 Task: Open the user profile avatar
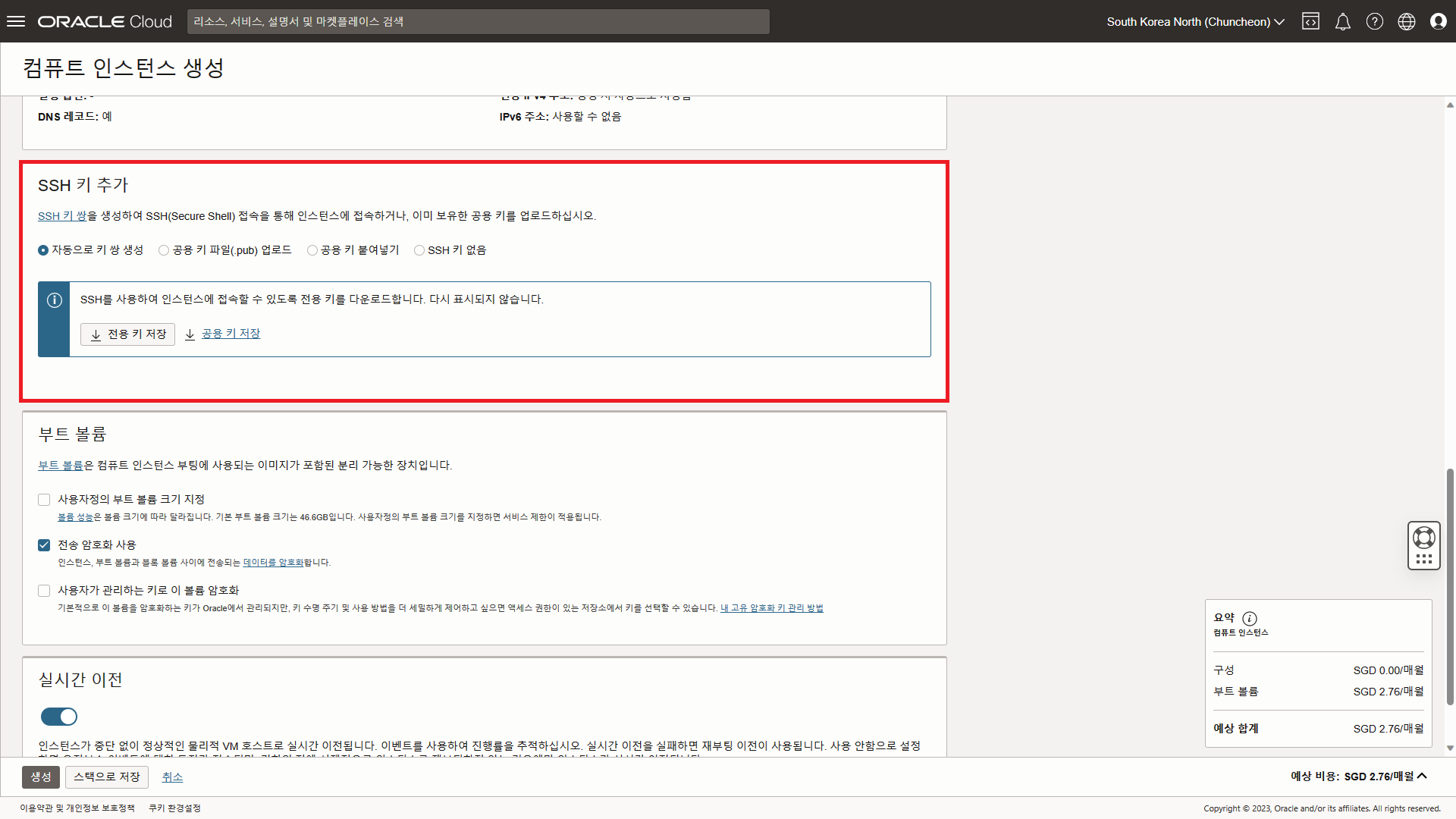coord(1438,21)
